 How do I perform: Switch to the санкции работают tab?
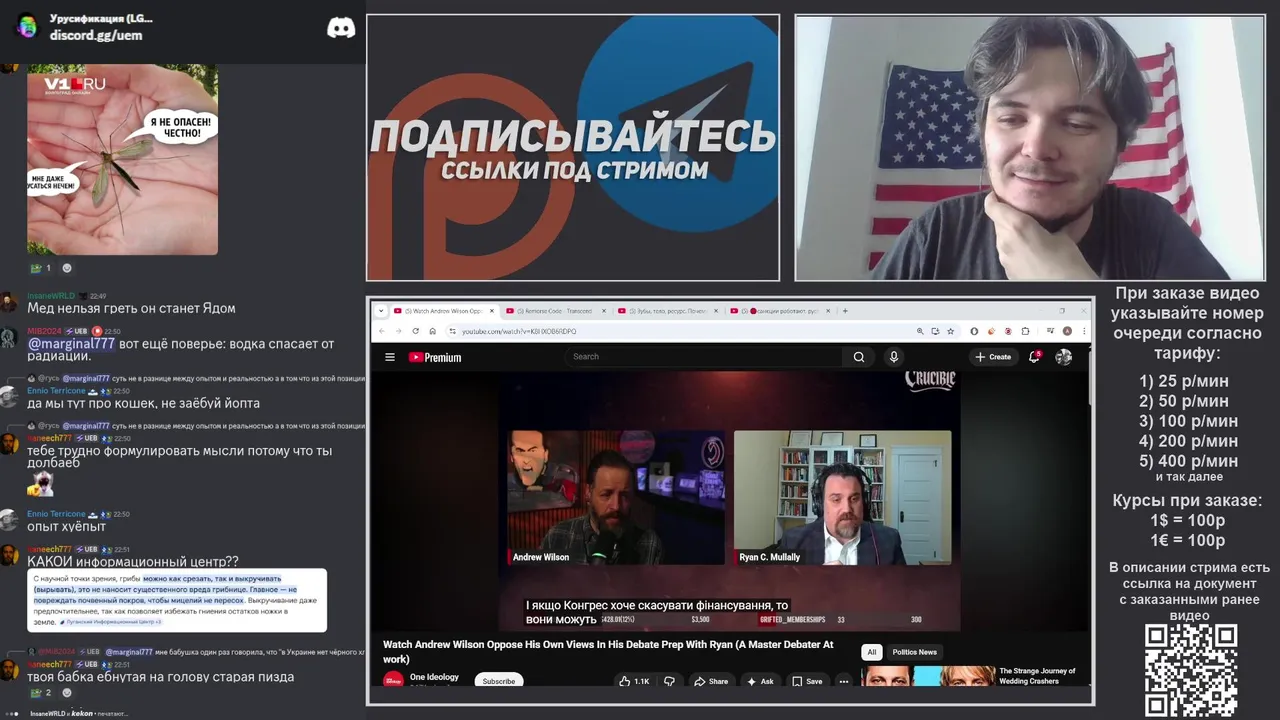pyautogui.click(x=779, y=311)
